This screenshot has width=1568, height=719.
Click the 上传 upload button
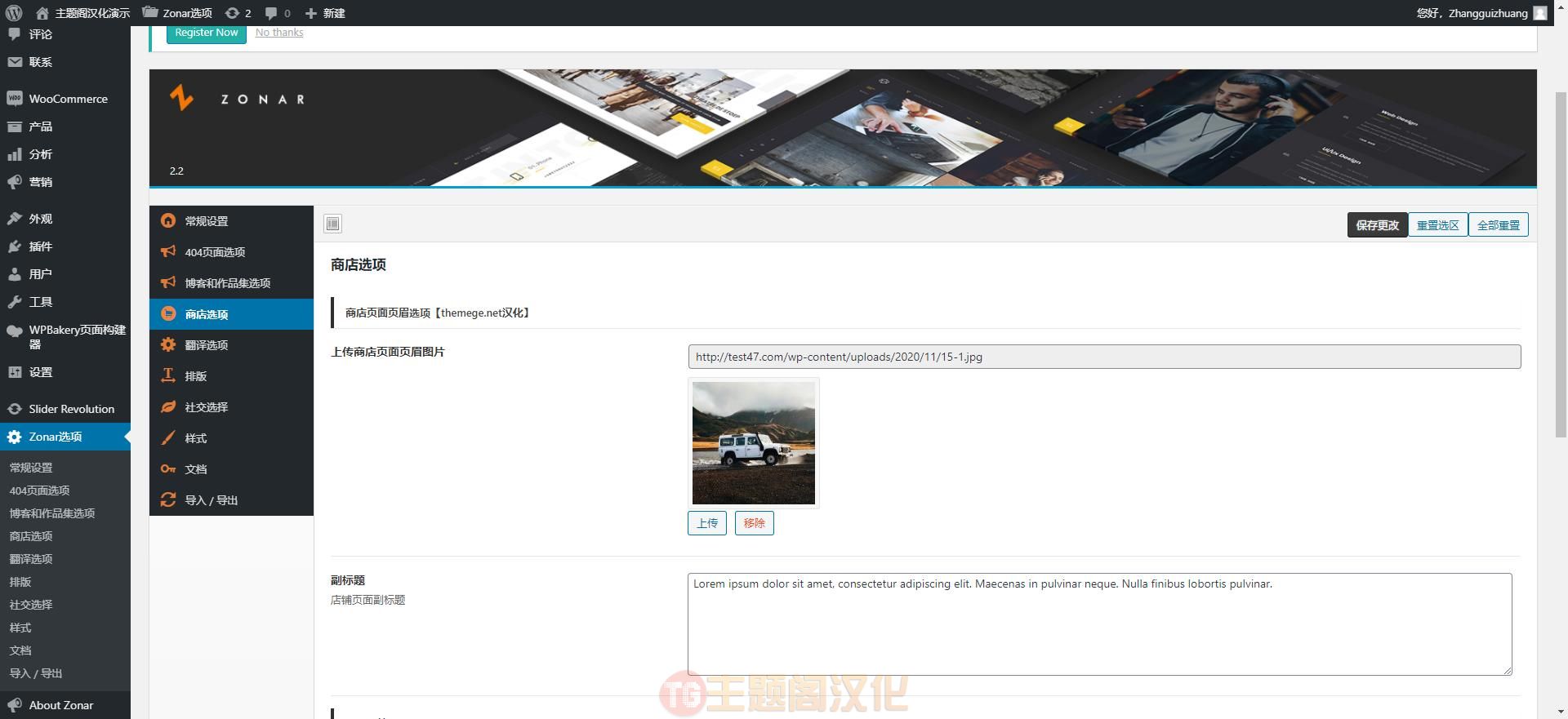pyautogui.click(x=707, y=523)
